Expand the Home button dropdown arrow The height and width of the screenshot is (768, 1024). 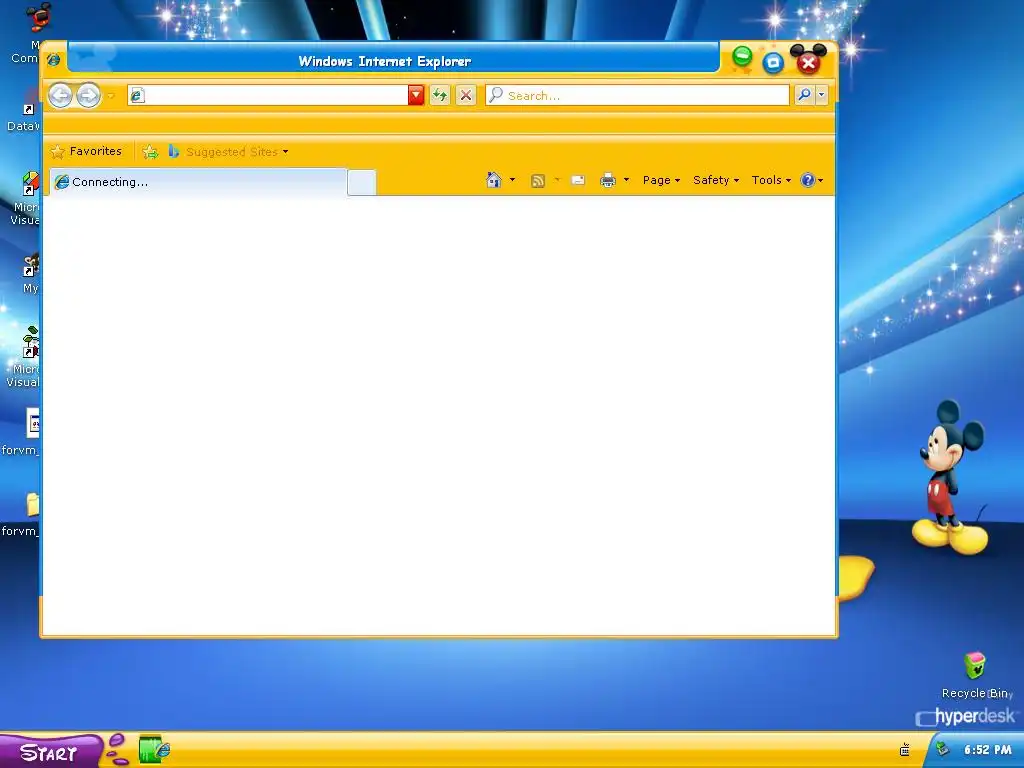pyautogui.click(x=512, y=180)
